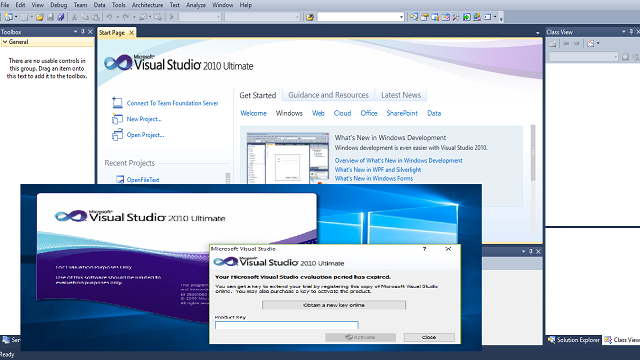The width and height of the screenshot is (640, 360).
Task: Click the New Project... link
Action: pos(144,119)
